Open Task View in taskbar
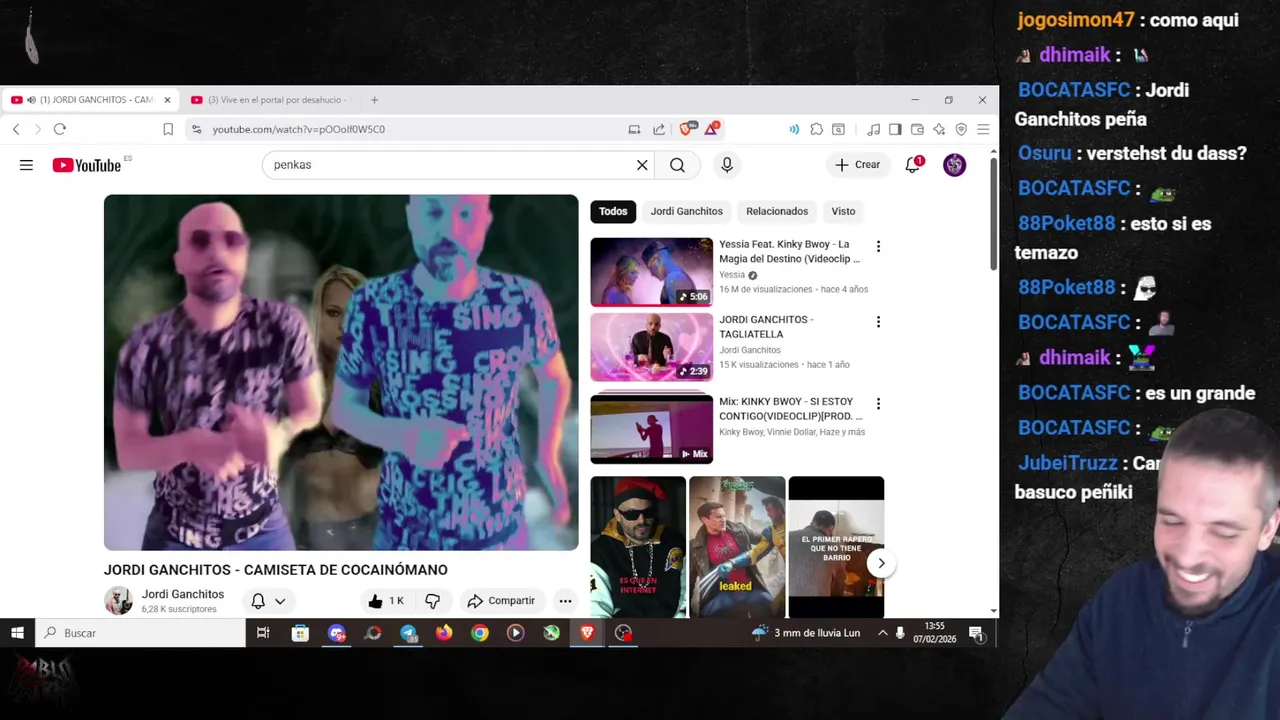This screenshot has height=720, width=1280. 263,633
